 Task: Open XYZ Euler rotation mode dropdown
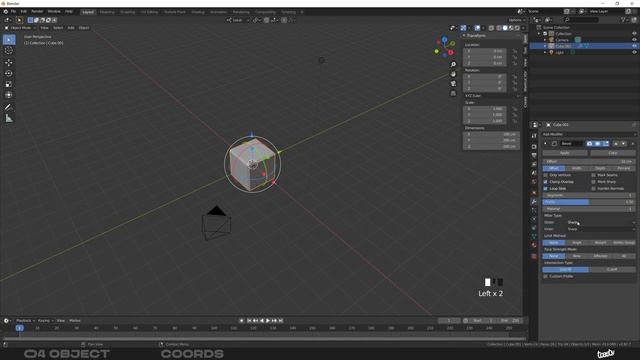tap(491, 96)
